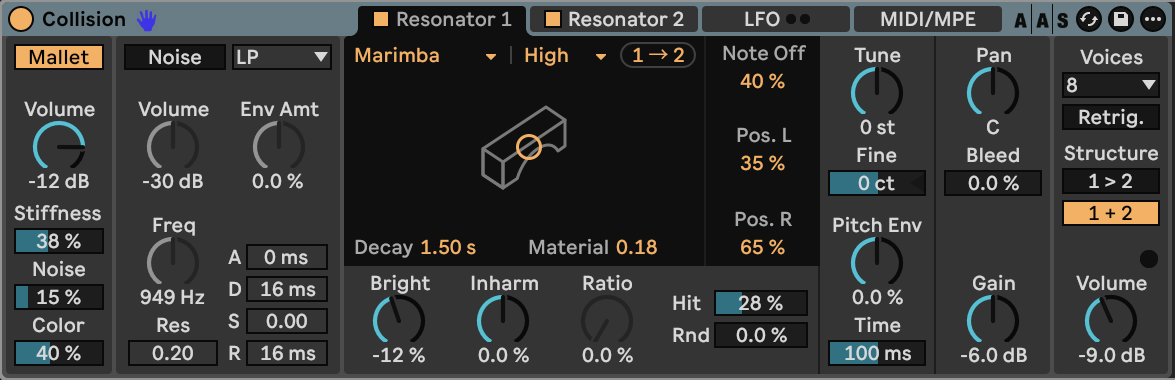The image size is (1175, 380).
Task: Select the 1 > 2 structure
Action: pyautogui.click(x=1111, y=181)
